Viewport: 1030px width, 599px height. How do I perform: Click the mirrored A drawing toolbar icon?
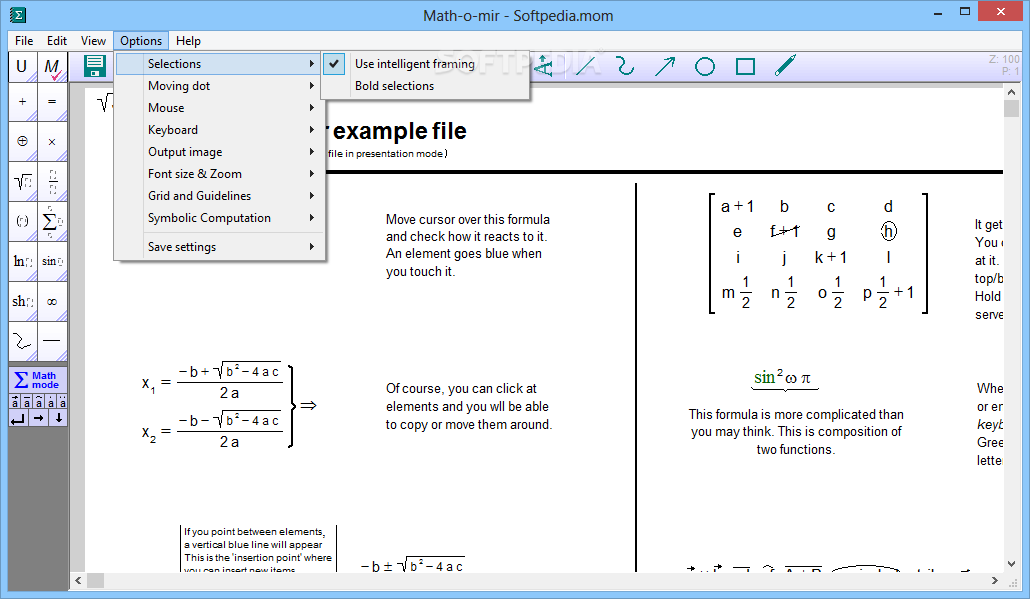click(544, 66)
